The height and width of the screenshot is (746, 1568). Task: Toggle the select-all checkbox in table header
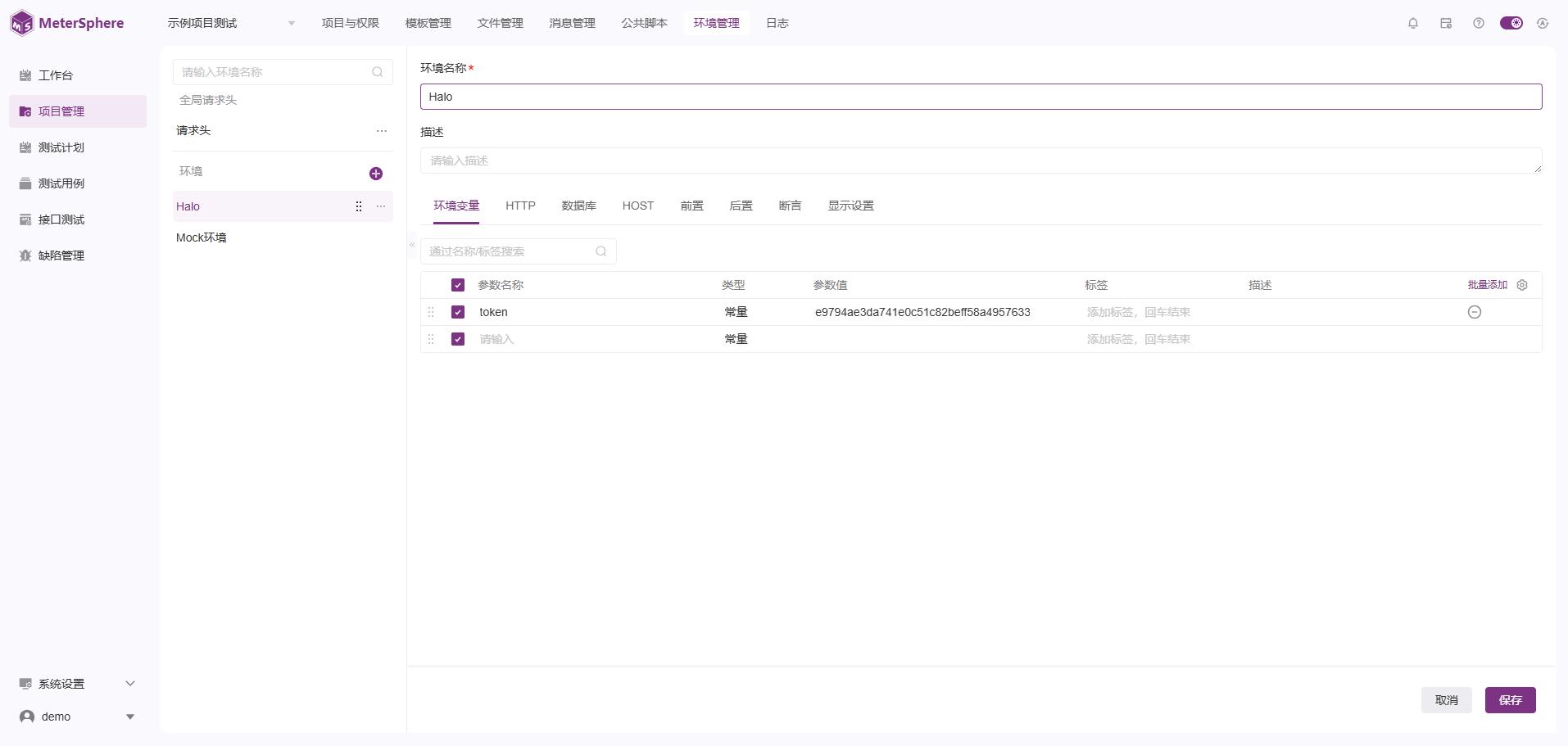458,285
